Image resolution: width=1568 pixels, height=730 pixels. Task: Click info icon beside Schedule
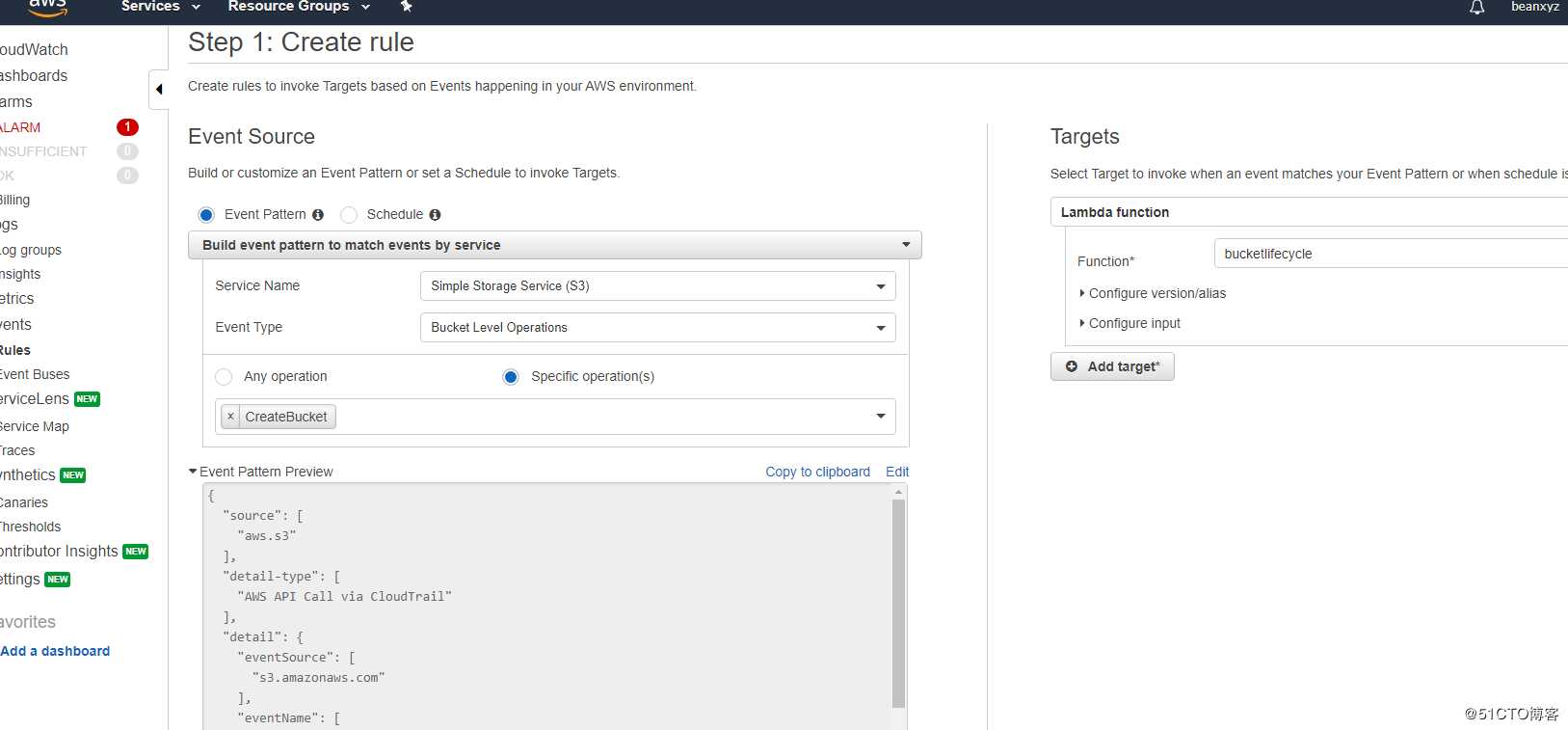(x=435, y=215)
